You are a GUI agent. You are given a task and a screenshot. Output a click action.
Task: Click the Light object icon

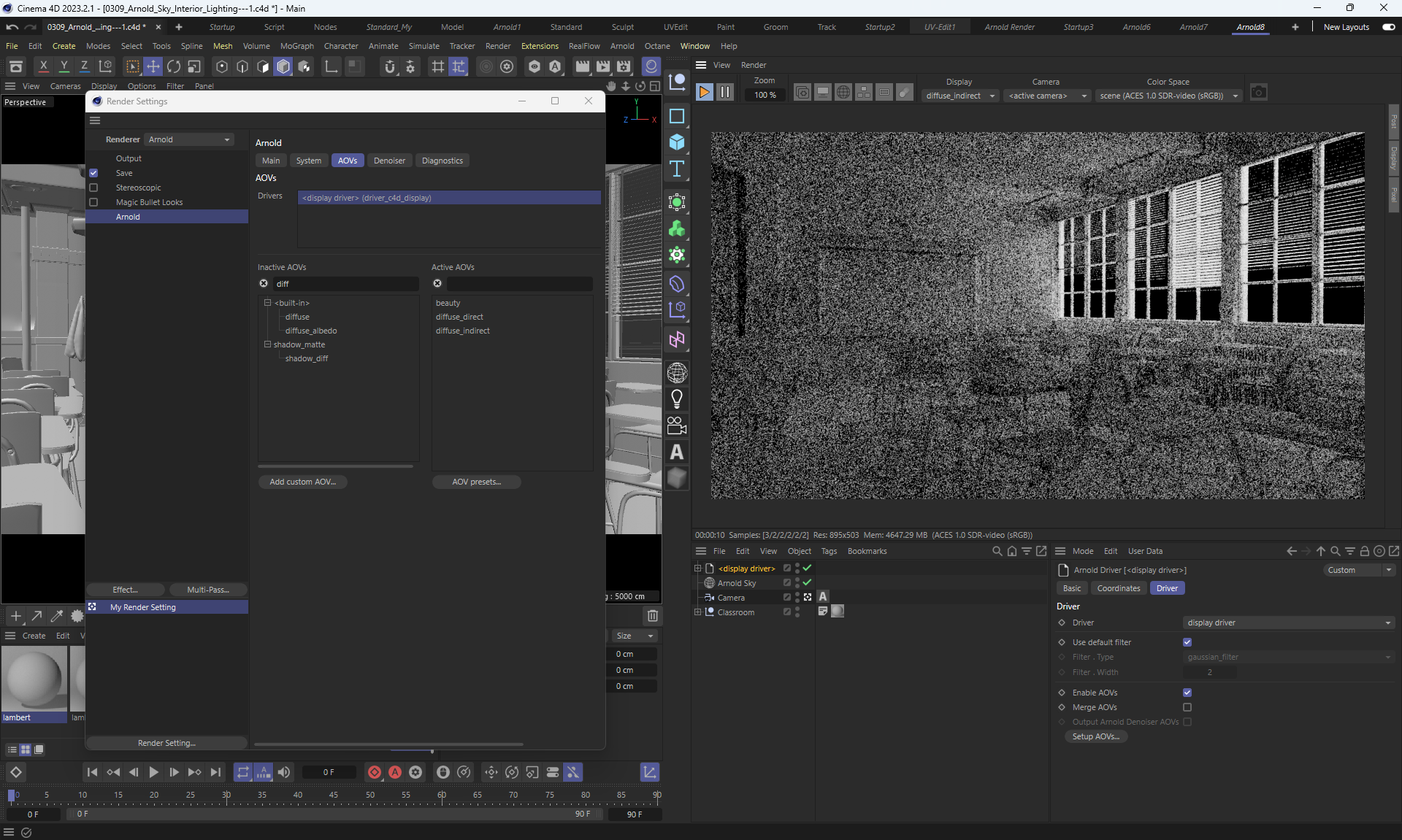(x=677, y=399)
